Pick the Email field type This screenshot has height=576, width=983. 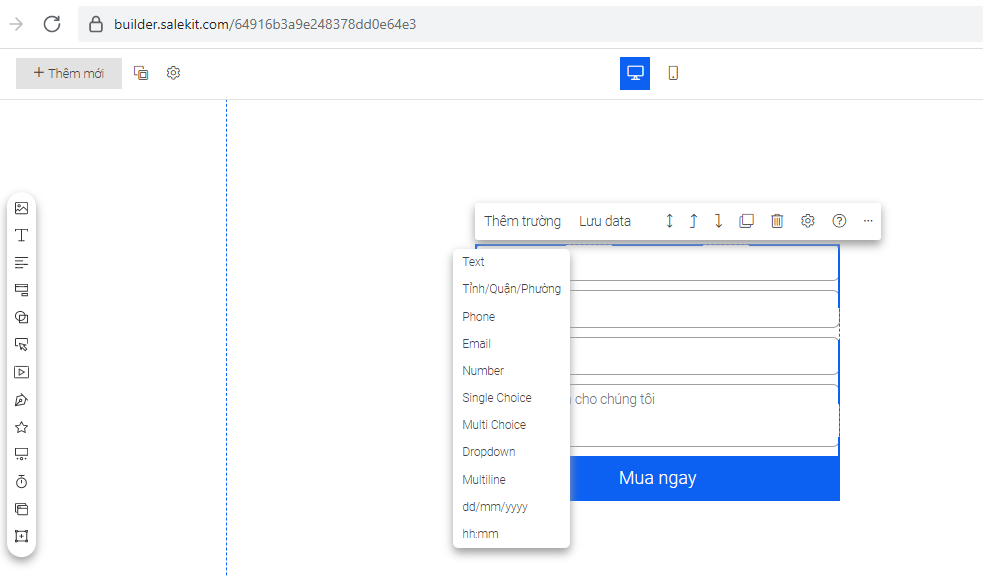coord(476,344)
